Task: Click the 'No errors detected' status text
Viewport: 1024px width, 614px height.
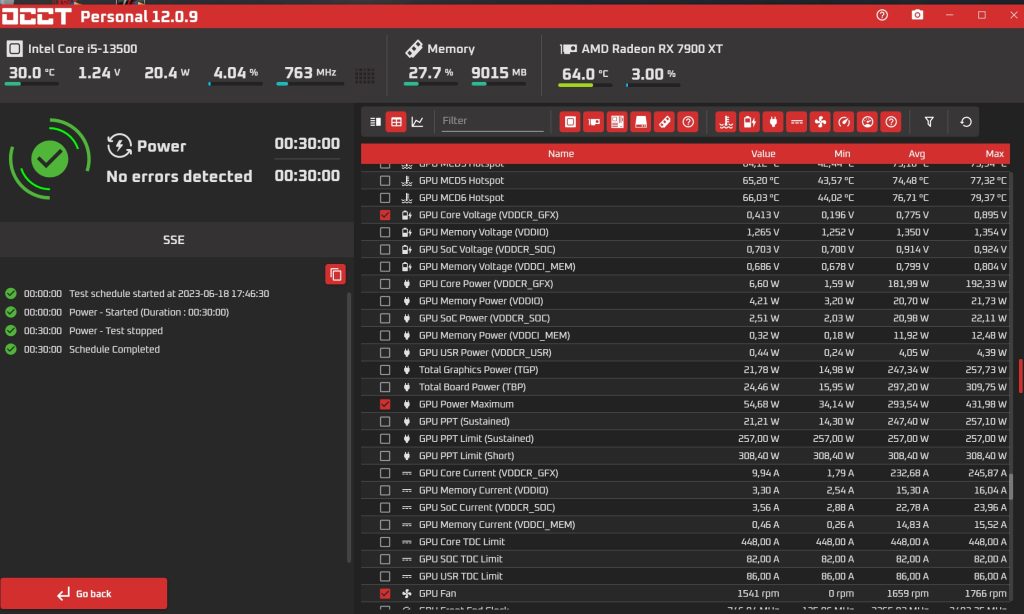Action: point(179,176)
